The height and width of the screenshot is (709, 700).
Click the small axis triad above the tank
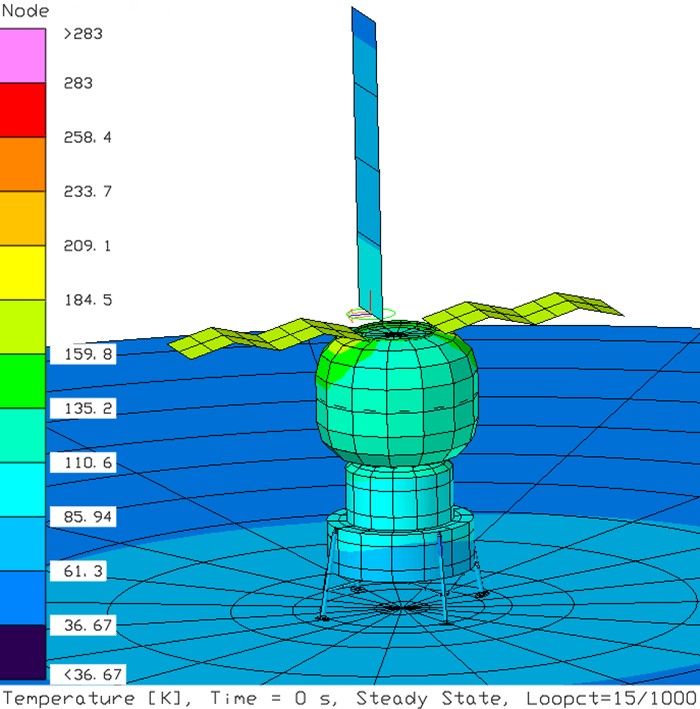(x=370, y=311)
